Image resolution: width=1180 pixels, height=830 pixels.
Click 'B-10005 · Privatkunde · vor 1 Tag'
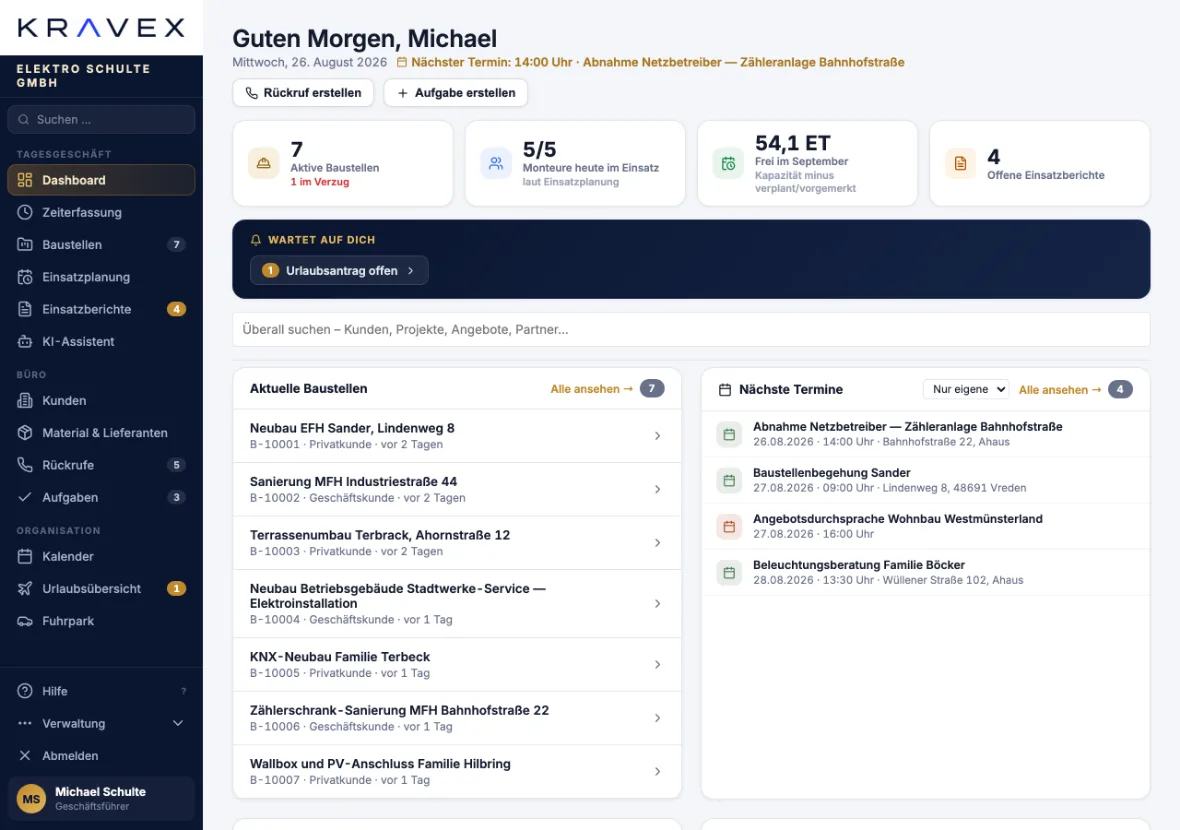[339, 673]
